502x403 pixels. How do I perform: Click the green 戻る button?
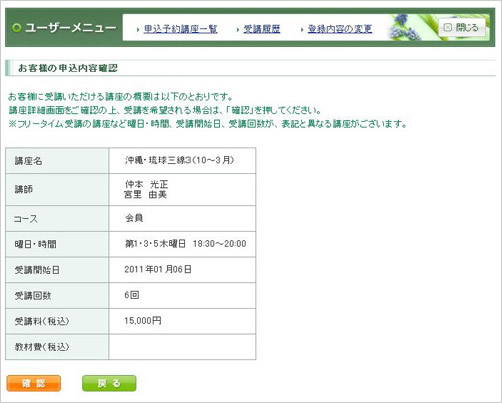(x=109, y=383)
